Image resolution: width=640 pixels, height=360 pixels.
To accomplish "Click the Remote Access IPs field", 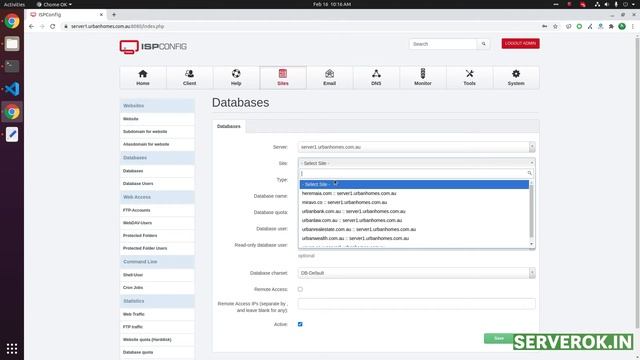I will click(416, 303).
